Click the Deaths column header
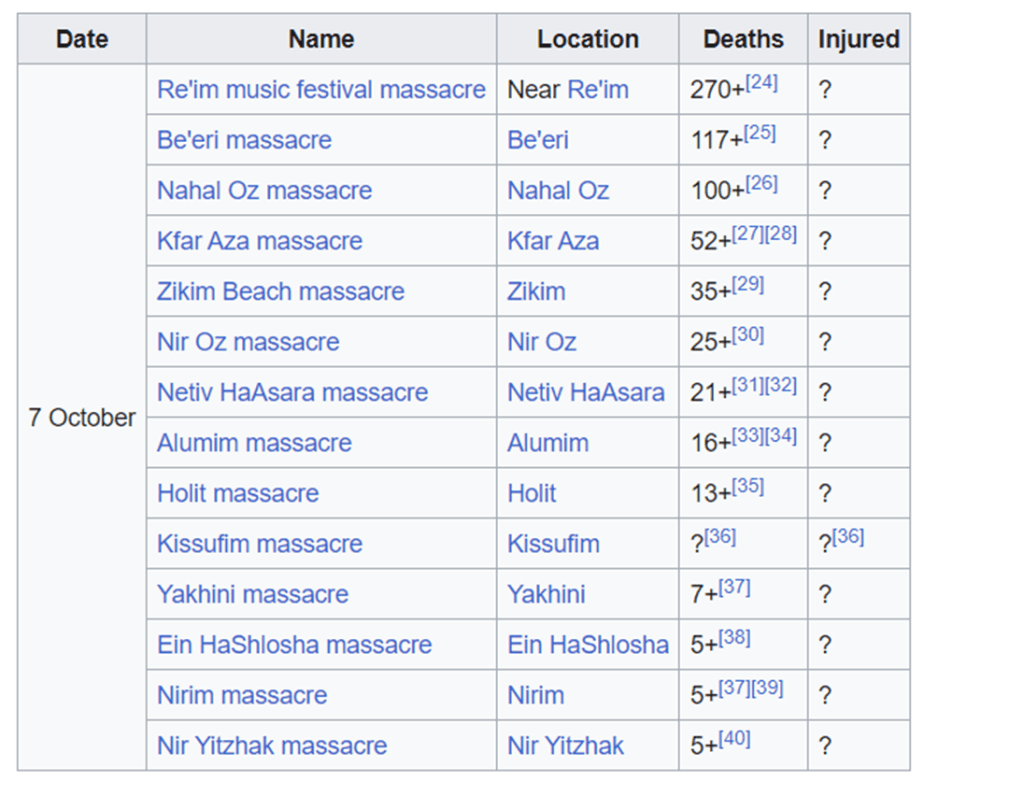This screenshot has width=1023, height=795. click(x=742, y=40)
